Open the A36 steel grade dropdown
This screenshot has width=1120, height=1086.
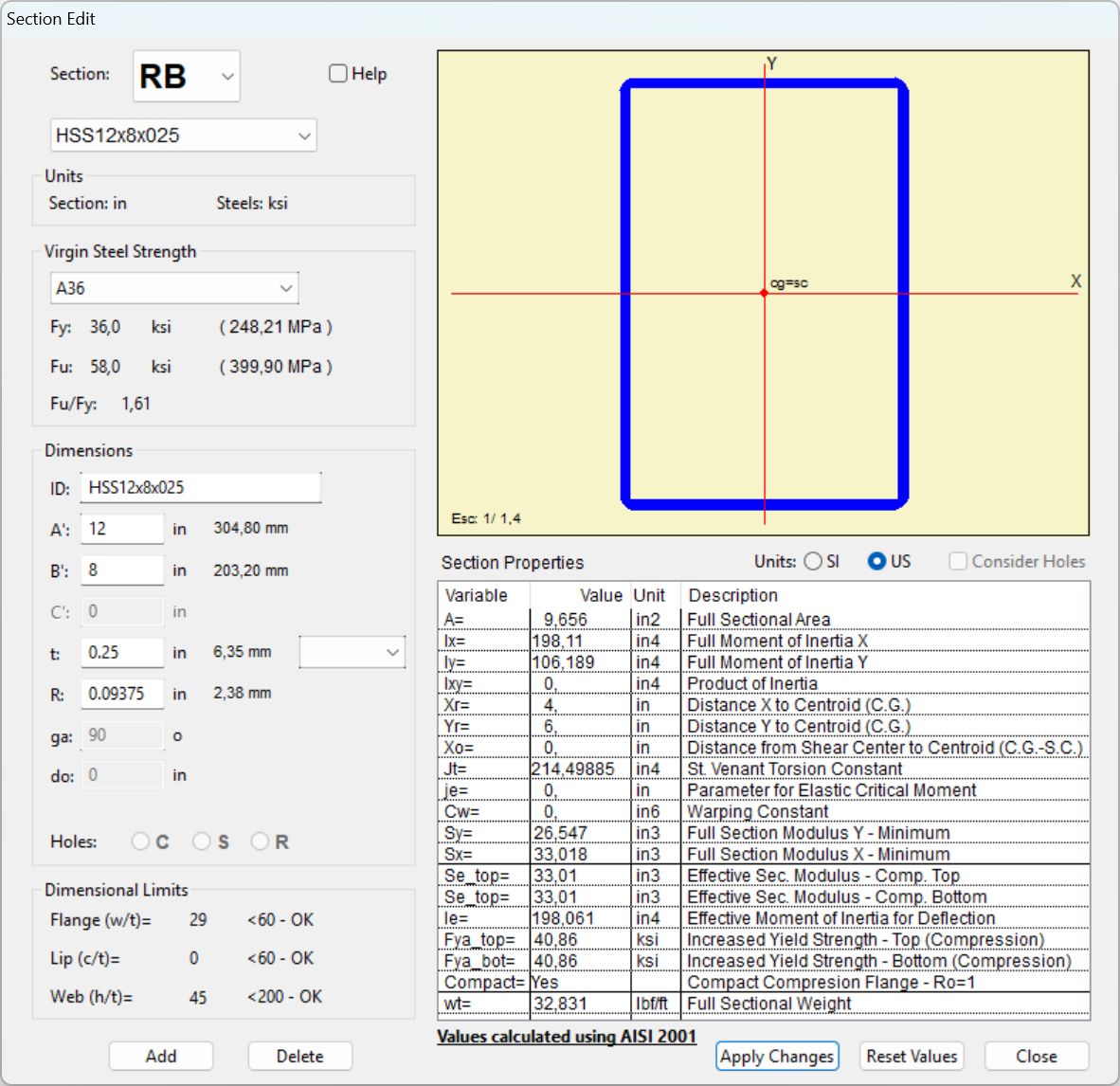point(174,288)
